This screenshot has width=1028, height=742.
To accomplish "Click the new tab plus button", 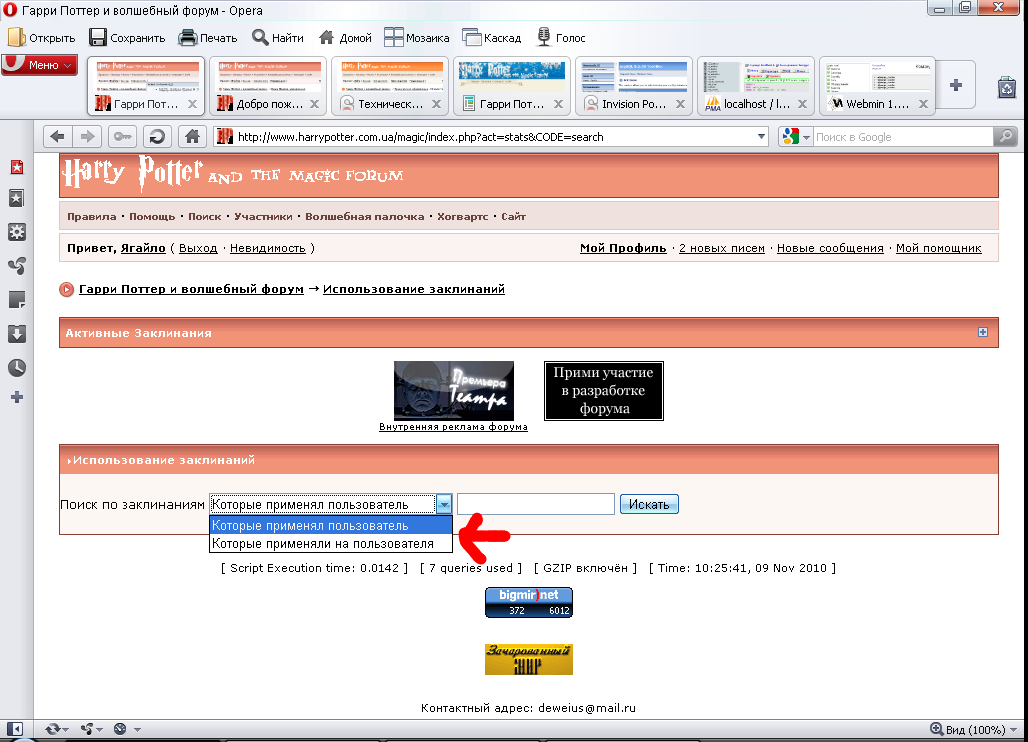I will click(956, 86).
